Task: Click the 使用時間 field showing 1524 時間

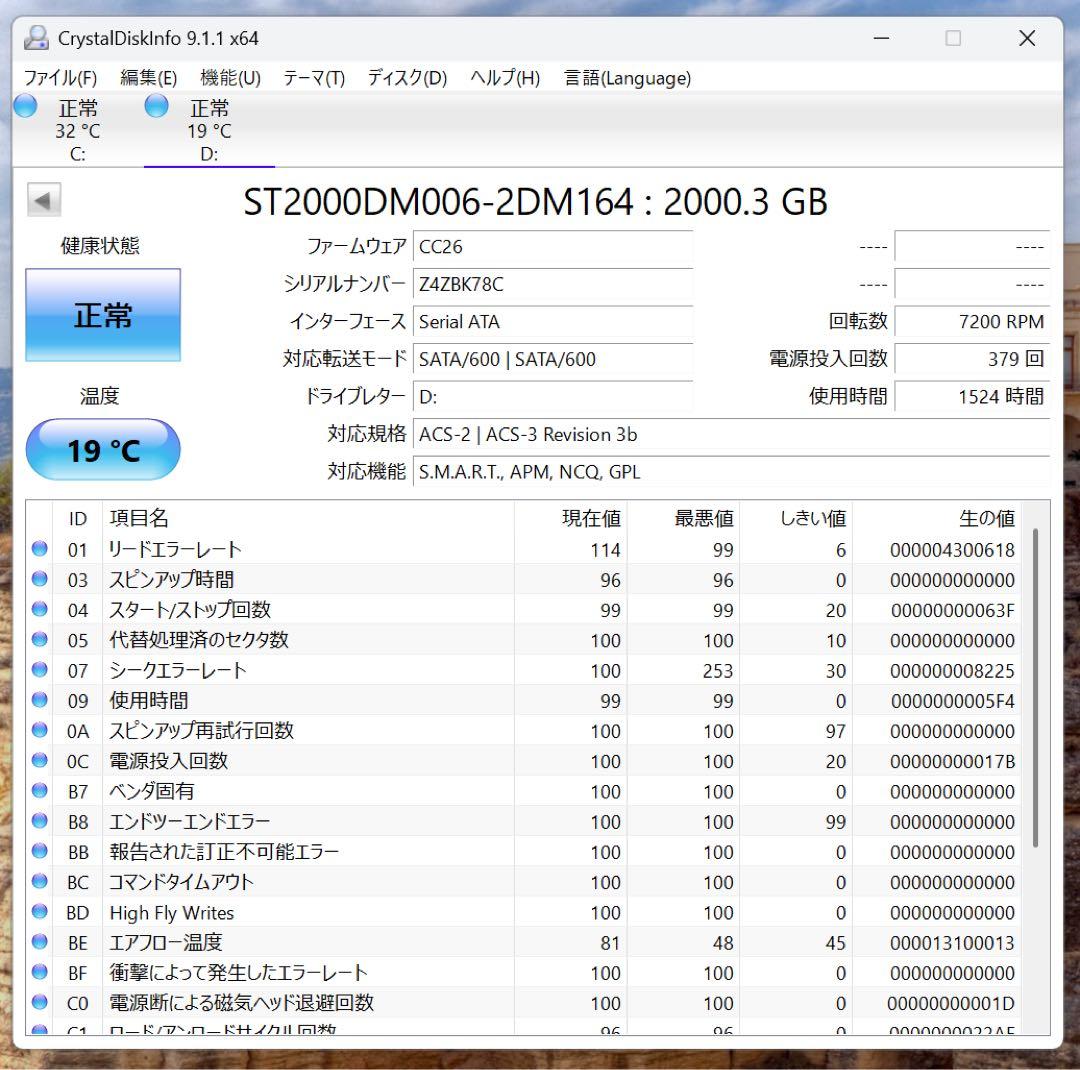Action: click(972, 397)
